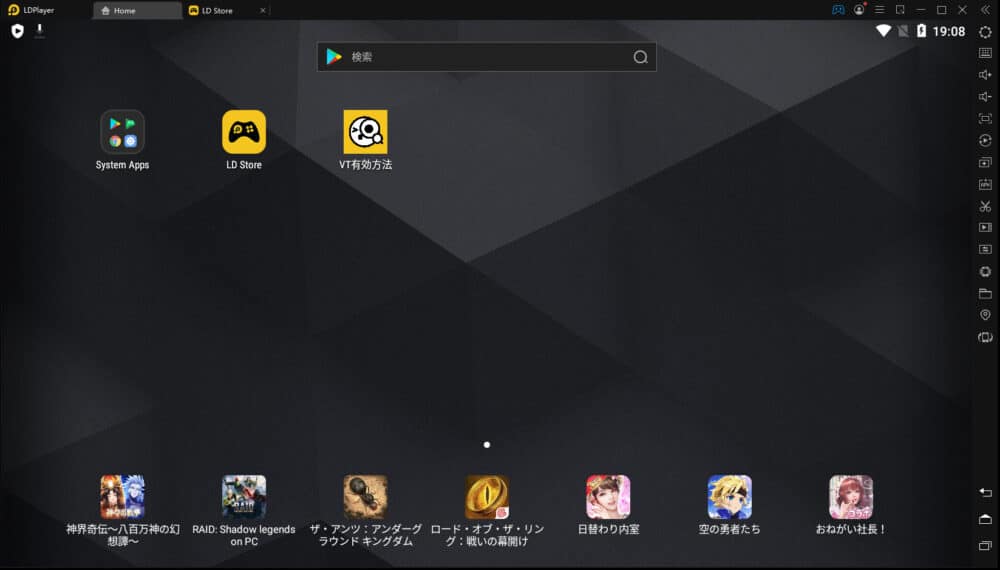Toggle fullscreen from the sidebar
The width and height of the screenshot is (1000, 570).
(985, 119)
